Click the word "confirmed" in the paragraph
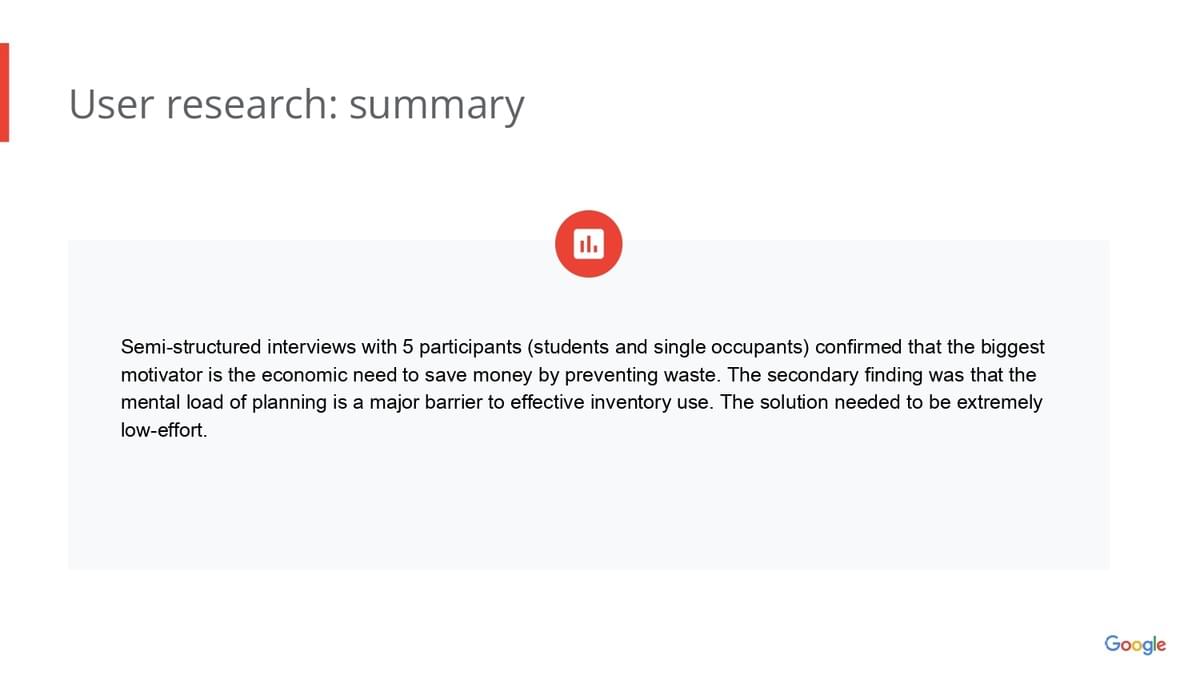Screen dimensions: 1200x675 [x=858, y=347]
